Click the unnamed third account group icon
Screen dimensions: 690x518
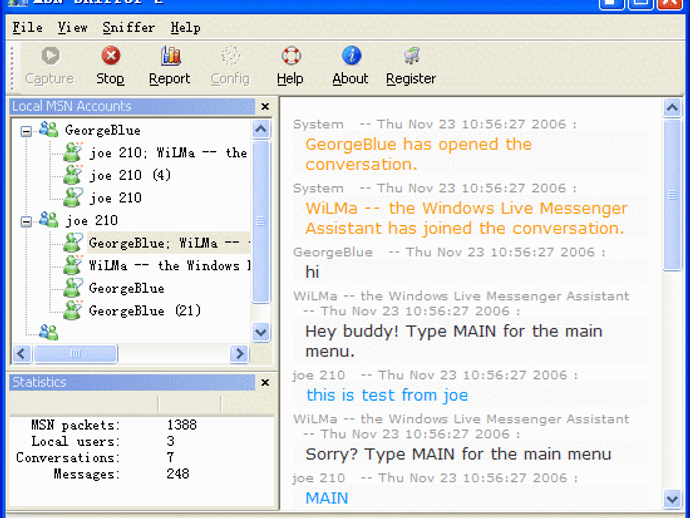[48, 332]
